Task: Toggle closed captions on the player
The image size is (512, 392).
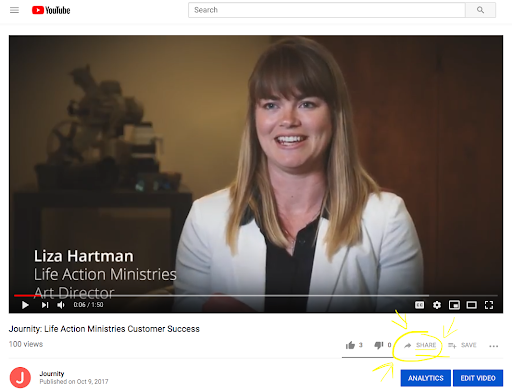Action: tap(419, 305)
